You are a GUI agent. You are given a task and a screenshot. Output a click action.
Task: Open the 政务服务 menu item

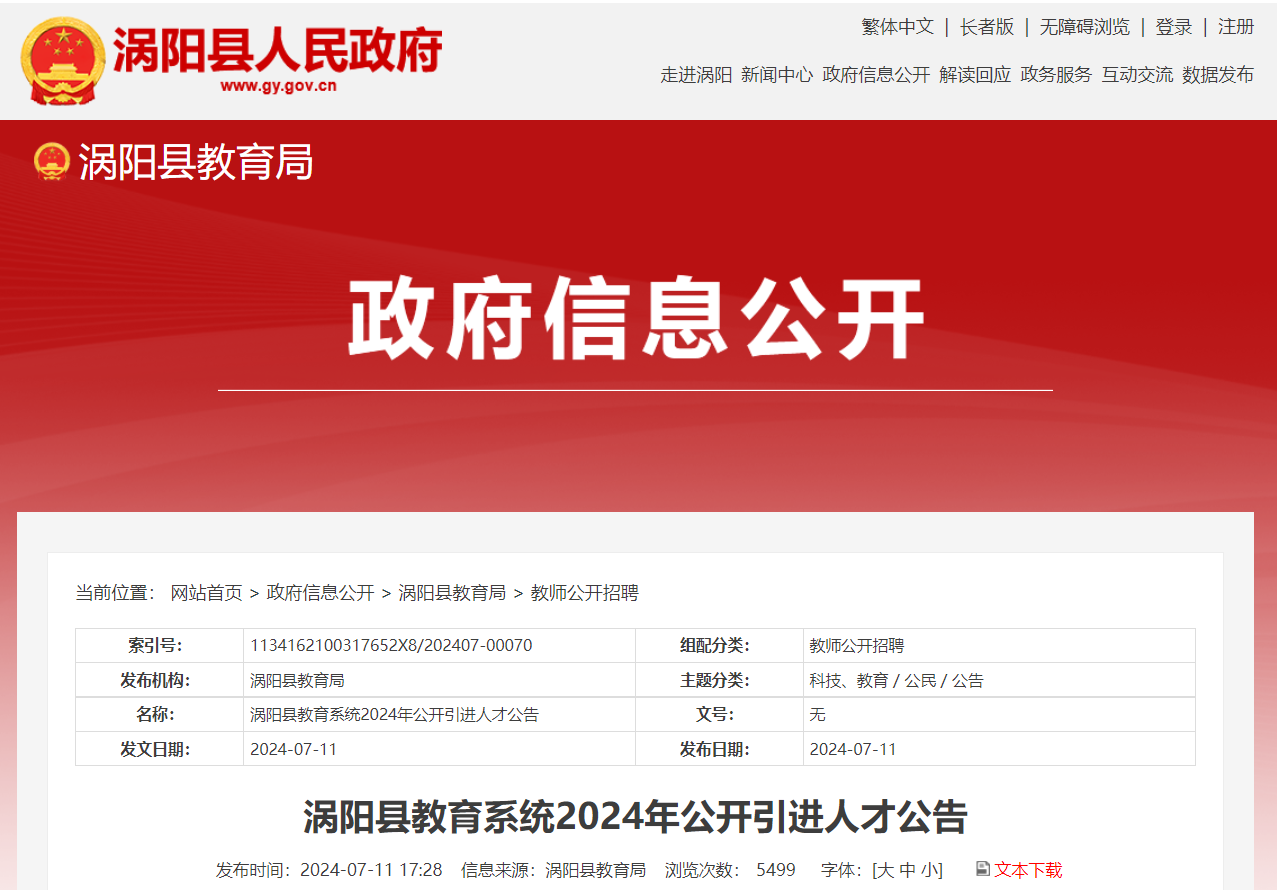(1055, 75)
